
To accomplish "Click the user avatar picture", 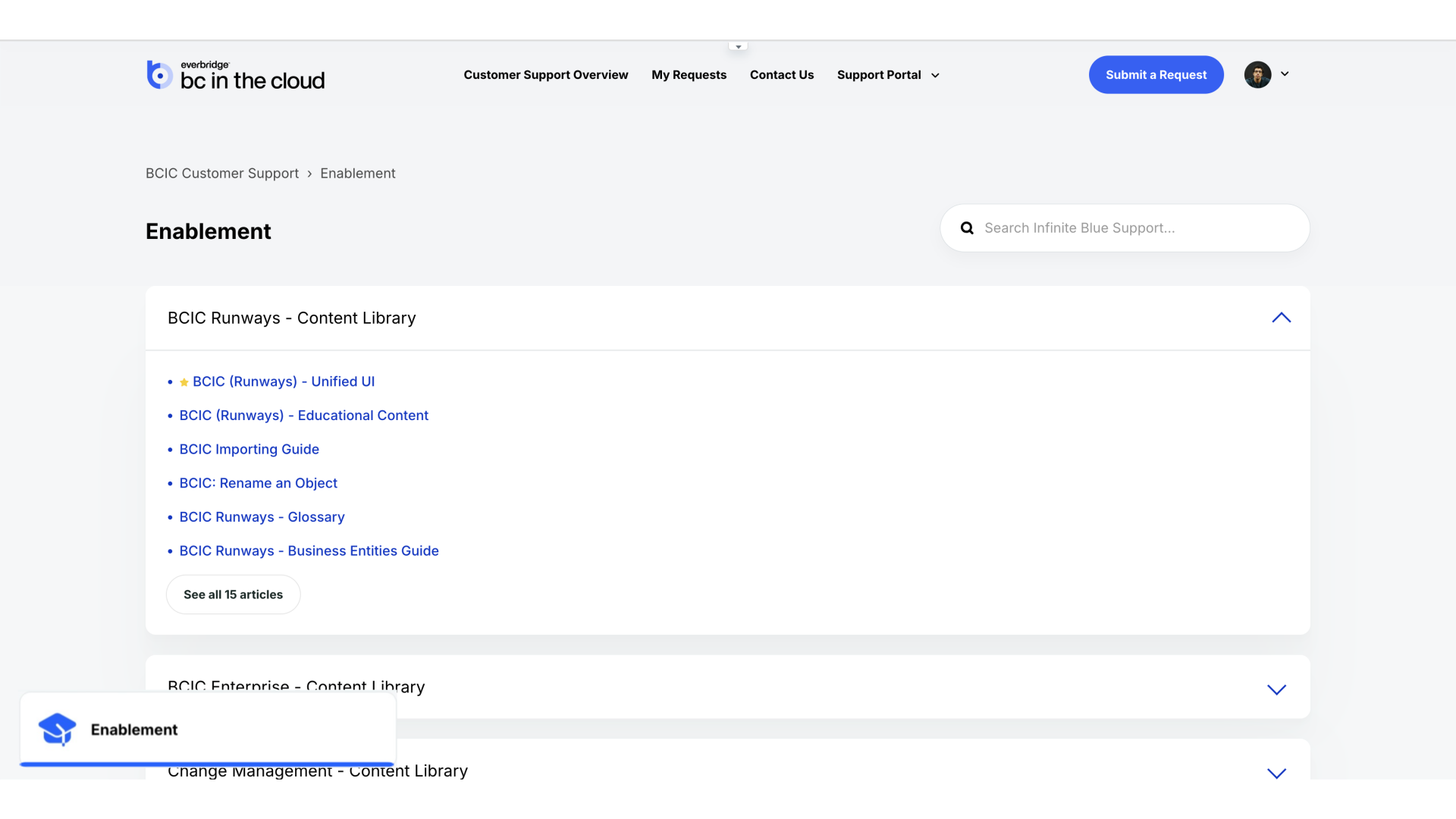I will (1257, 74).
